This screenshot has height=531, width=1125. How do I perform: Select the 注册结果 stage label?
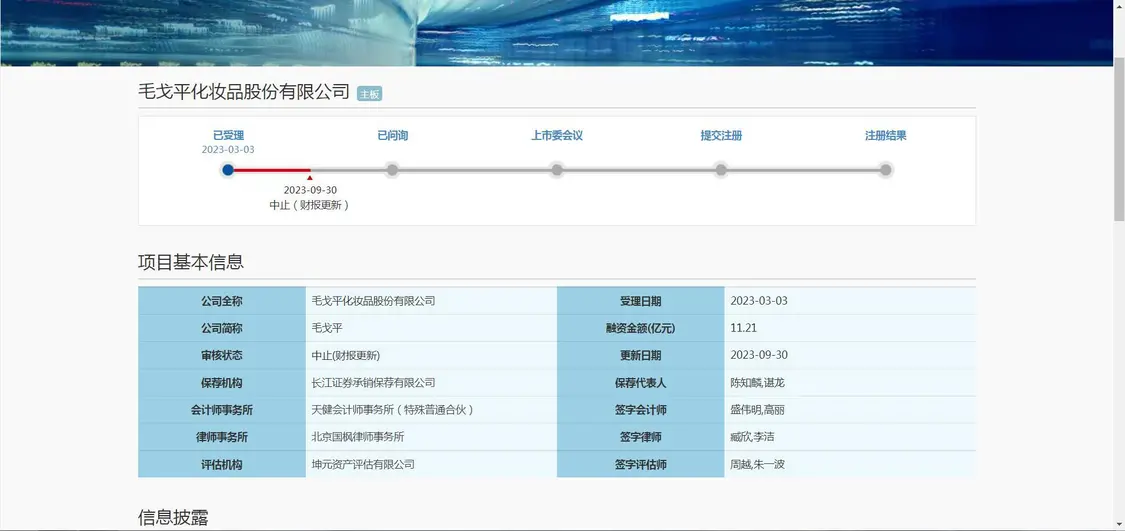tap(885, 135)
